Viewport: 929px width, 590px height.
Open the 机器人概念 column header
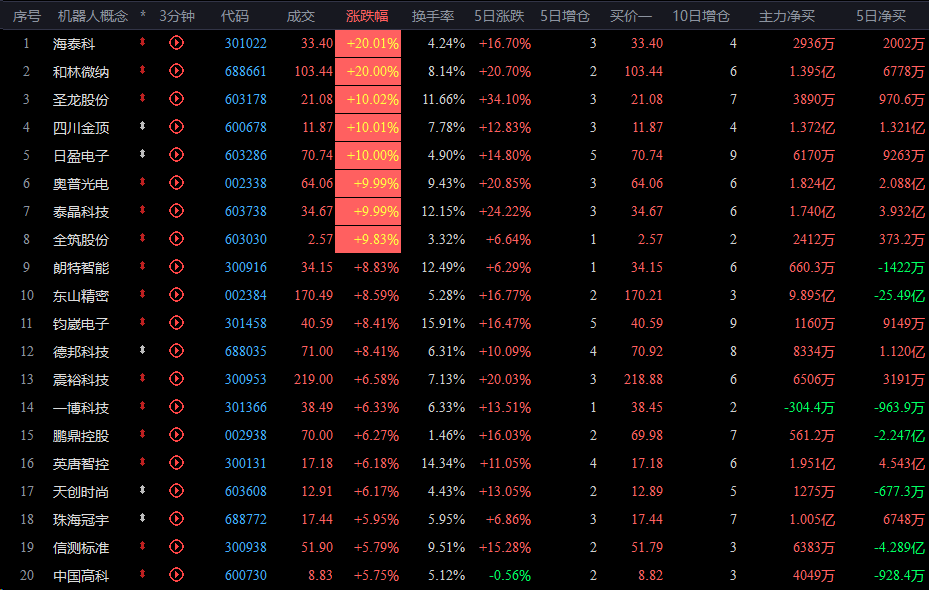coord(93,16)
